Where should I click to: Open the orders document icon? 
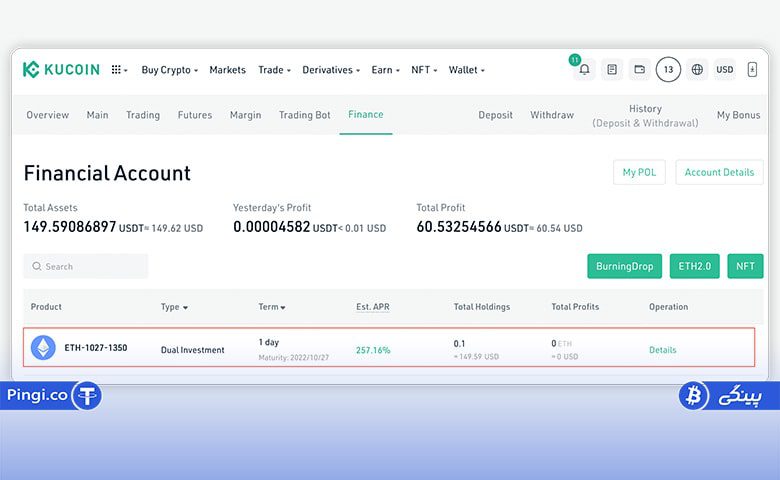(612, 70)
